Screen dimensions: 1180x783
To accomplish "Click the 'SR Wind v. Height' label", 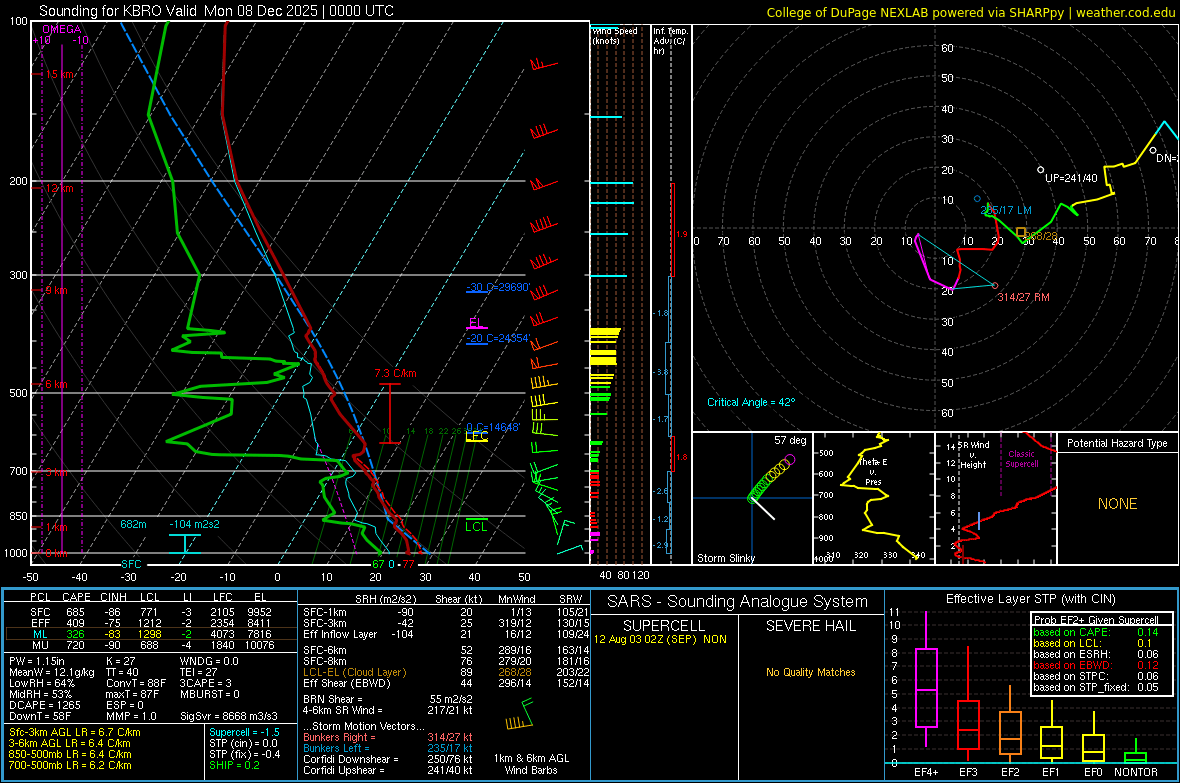I will tap(973, 455).
